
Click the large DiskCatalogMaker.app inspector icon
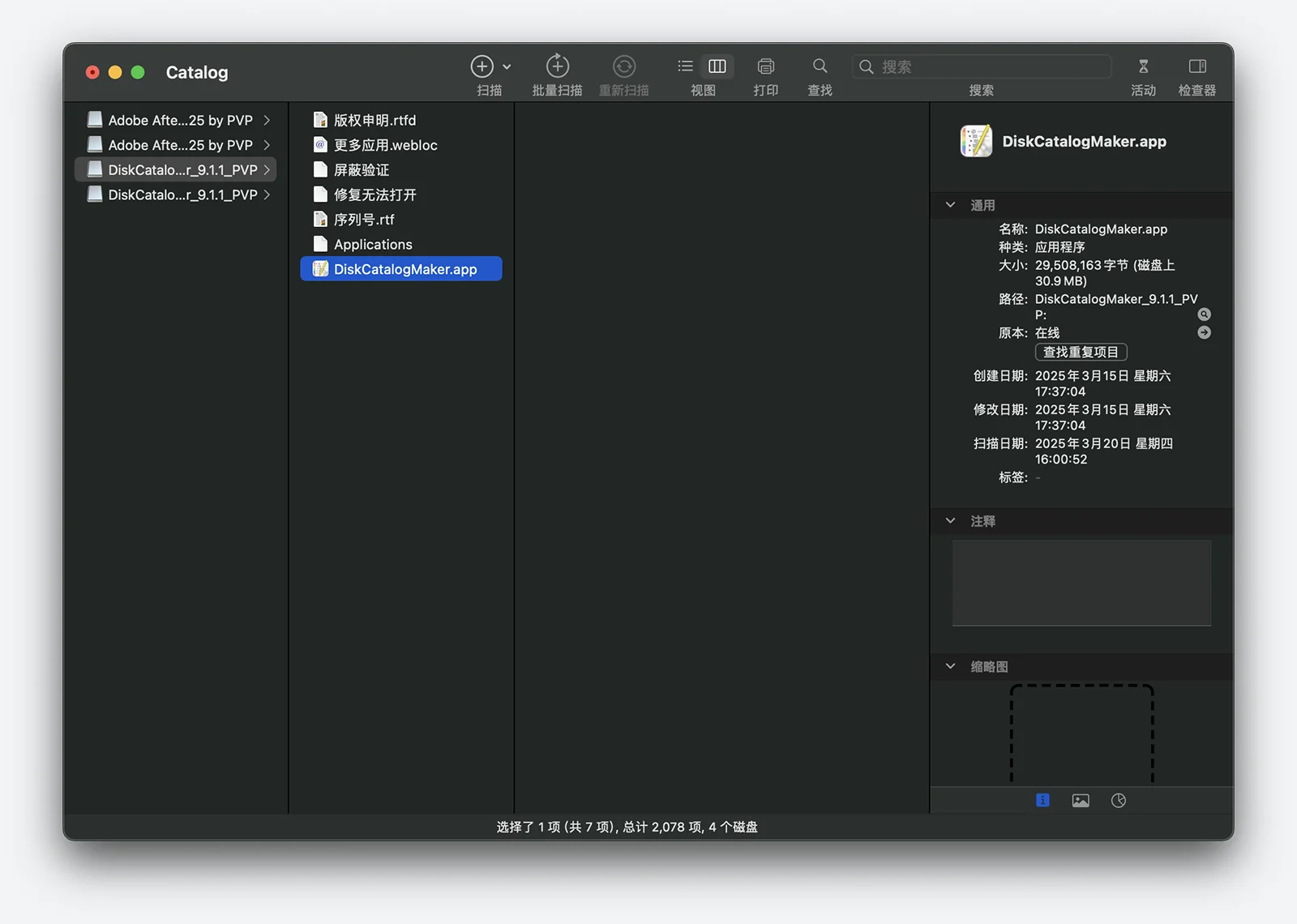click(976, 141)
